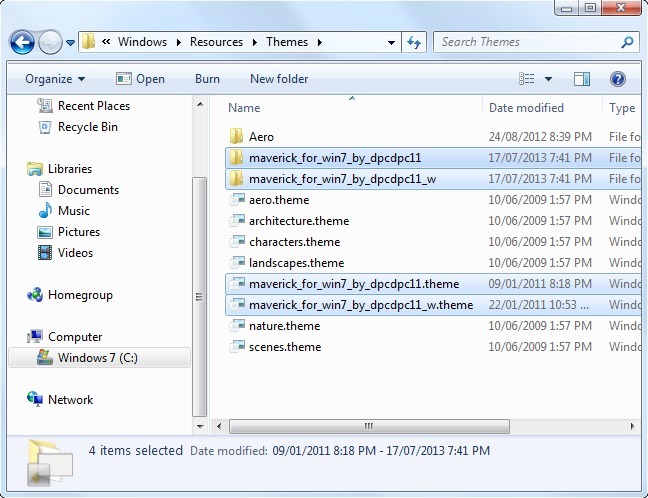648x498 pixels.
Task: Sort by Type column header
Action: coord(622,108)
